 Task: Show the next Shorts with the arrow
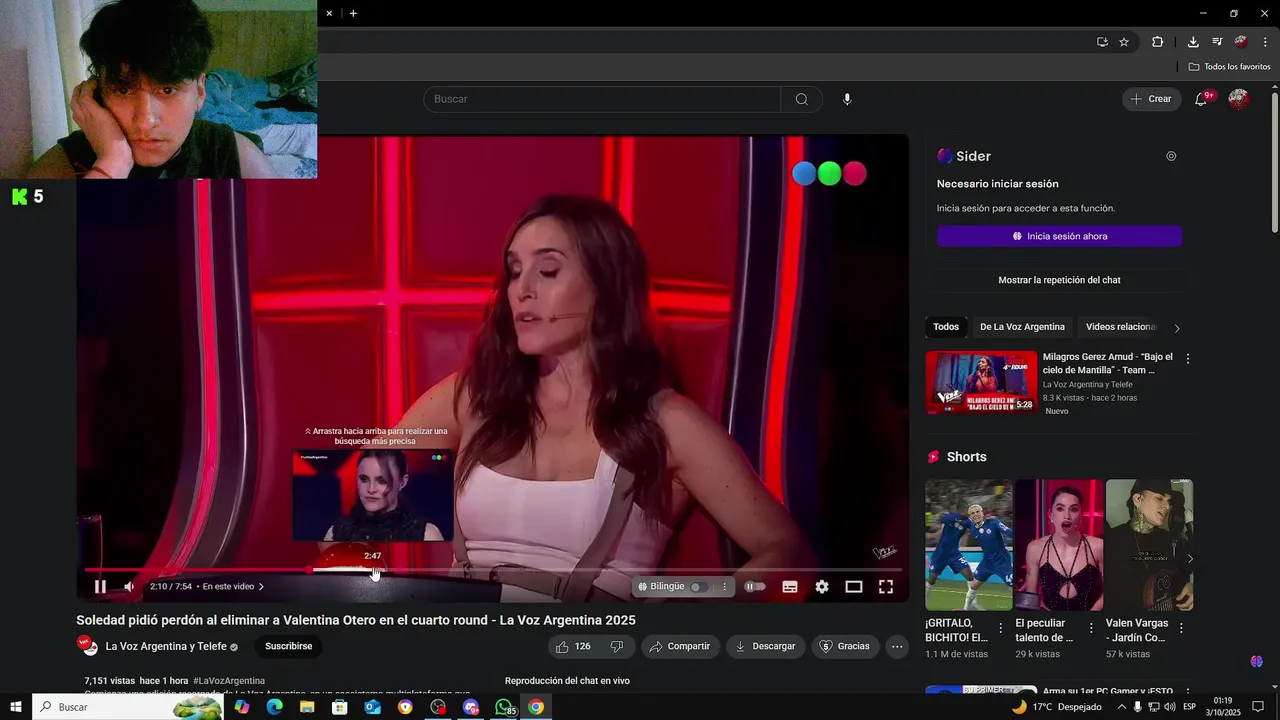(1189, 559)
